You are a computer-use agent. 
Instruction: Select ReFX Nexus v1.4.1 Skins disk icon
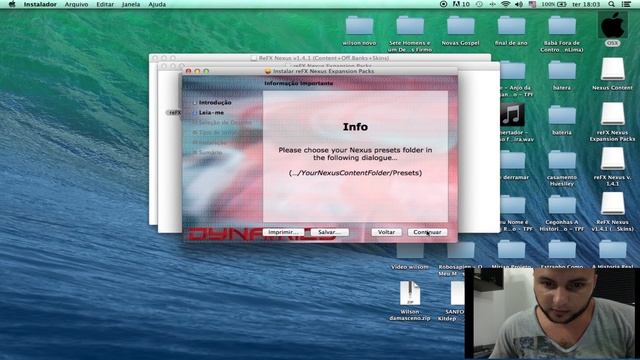point(612,204)
